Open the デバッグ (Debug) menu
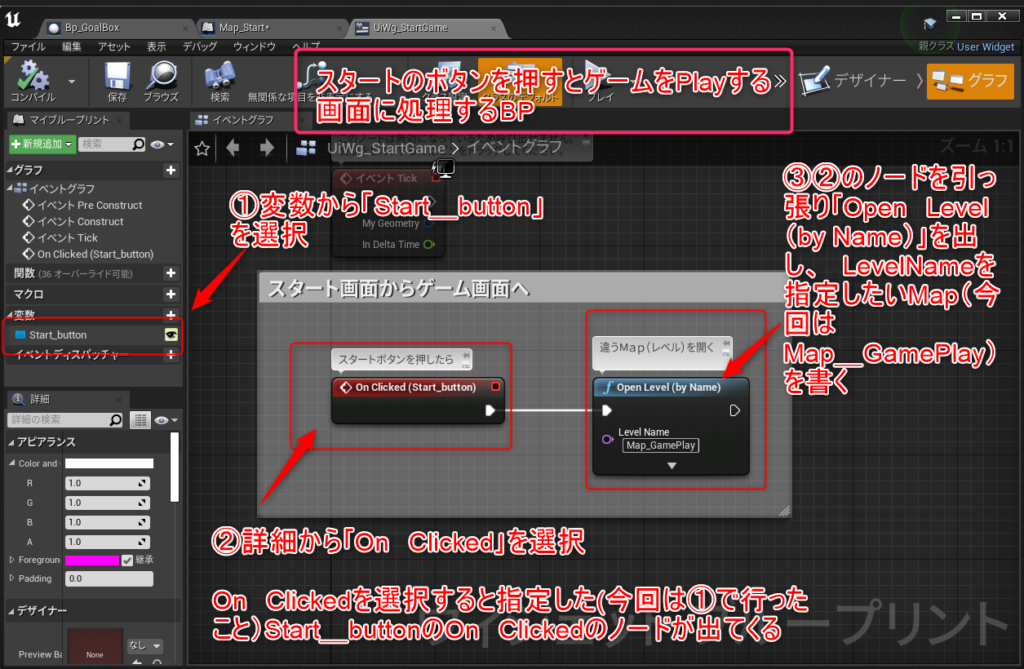This screenshot has height=669, width=1024. point(200,46)
